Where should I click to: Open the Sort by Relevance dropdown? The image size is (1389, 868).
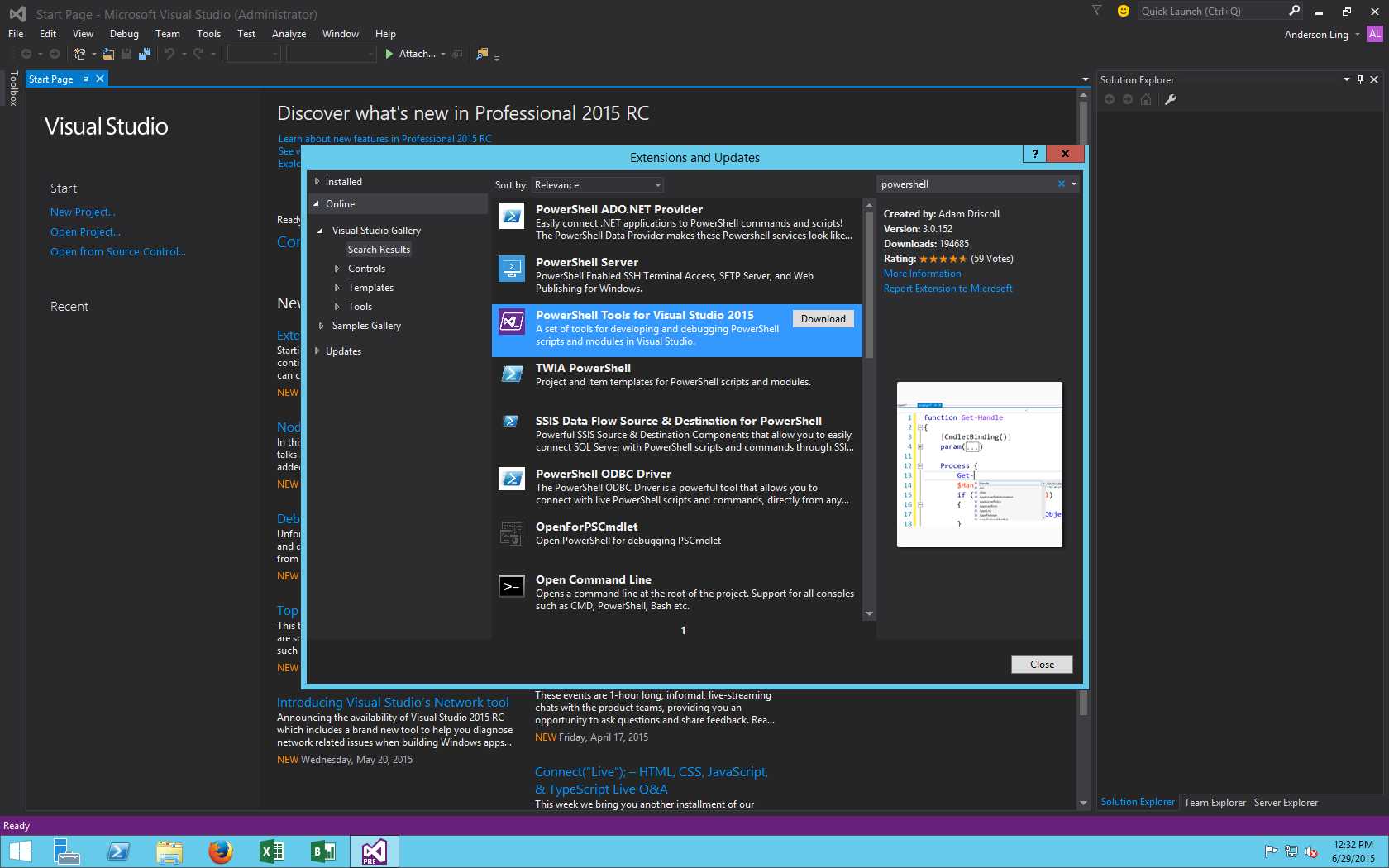(598, 185)
